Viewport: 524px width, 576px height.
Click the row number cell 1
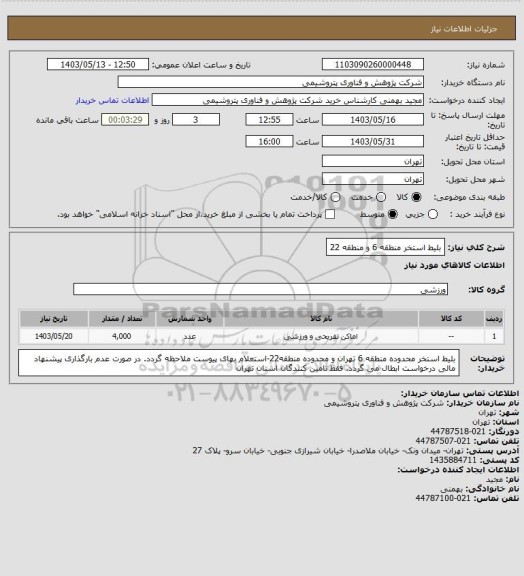(x=494, y=336)
